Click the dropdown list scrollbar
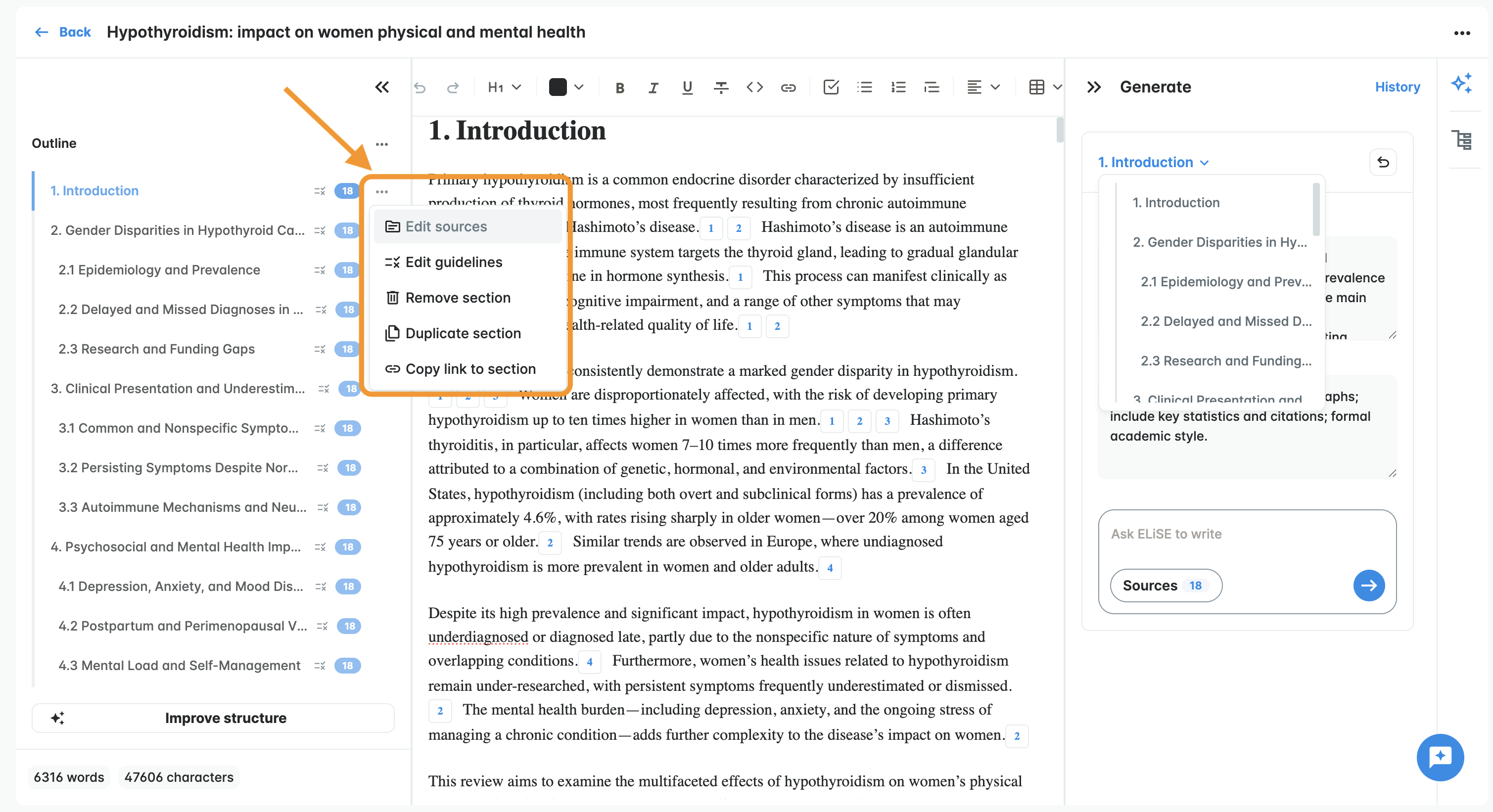The width and height of the screenshot is (1493, 812). [1315, 209]
